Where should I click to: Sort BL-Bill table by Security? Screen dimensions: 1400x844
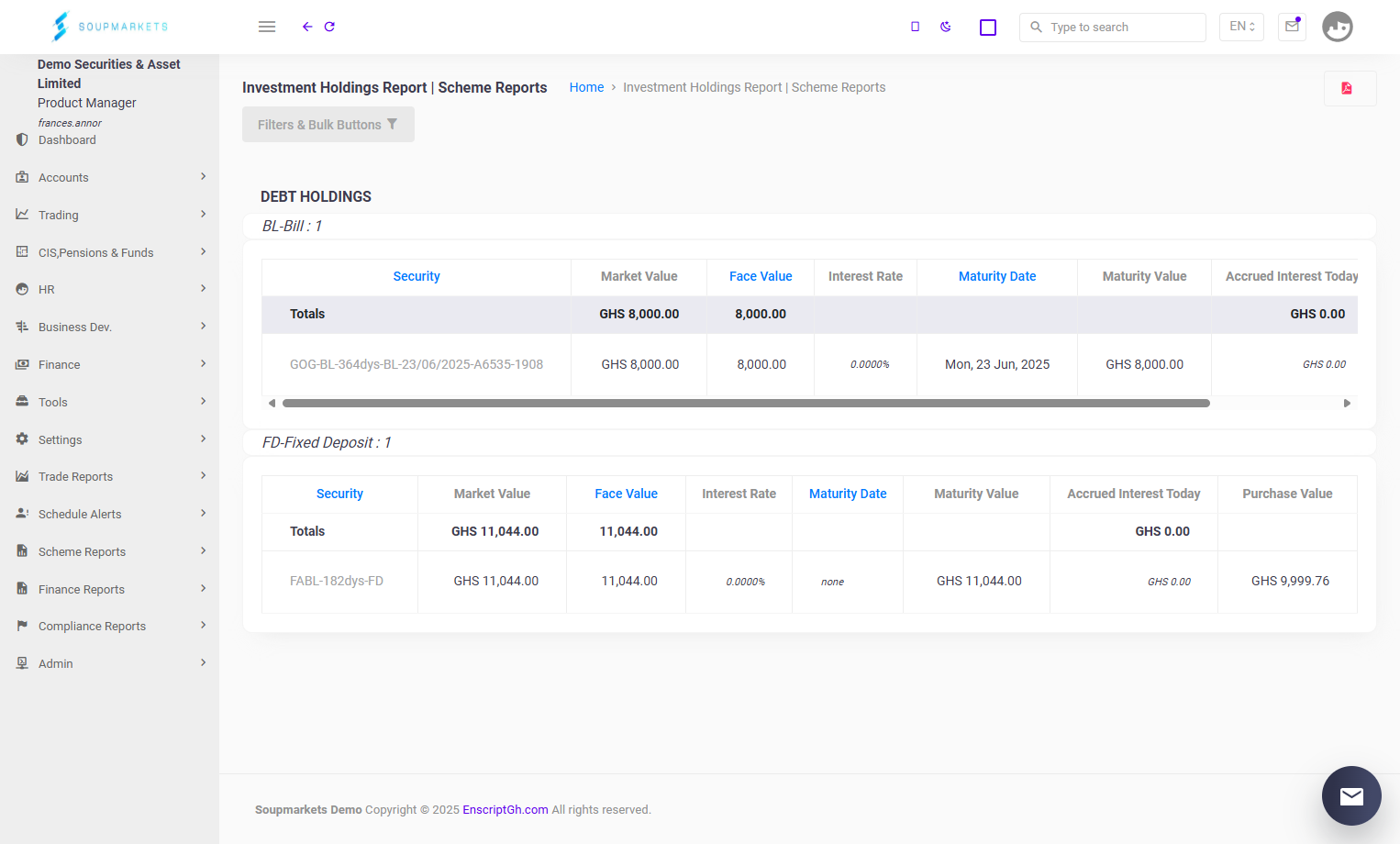417,276
